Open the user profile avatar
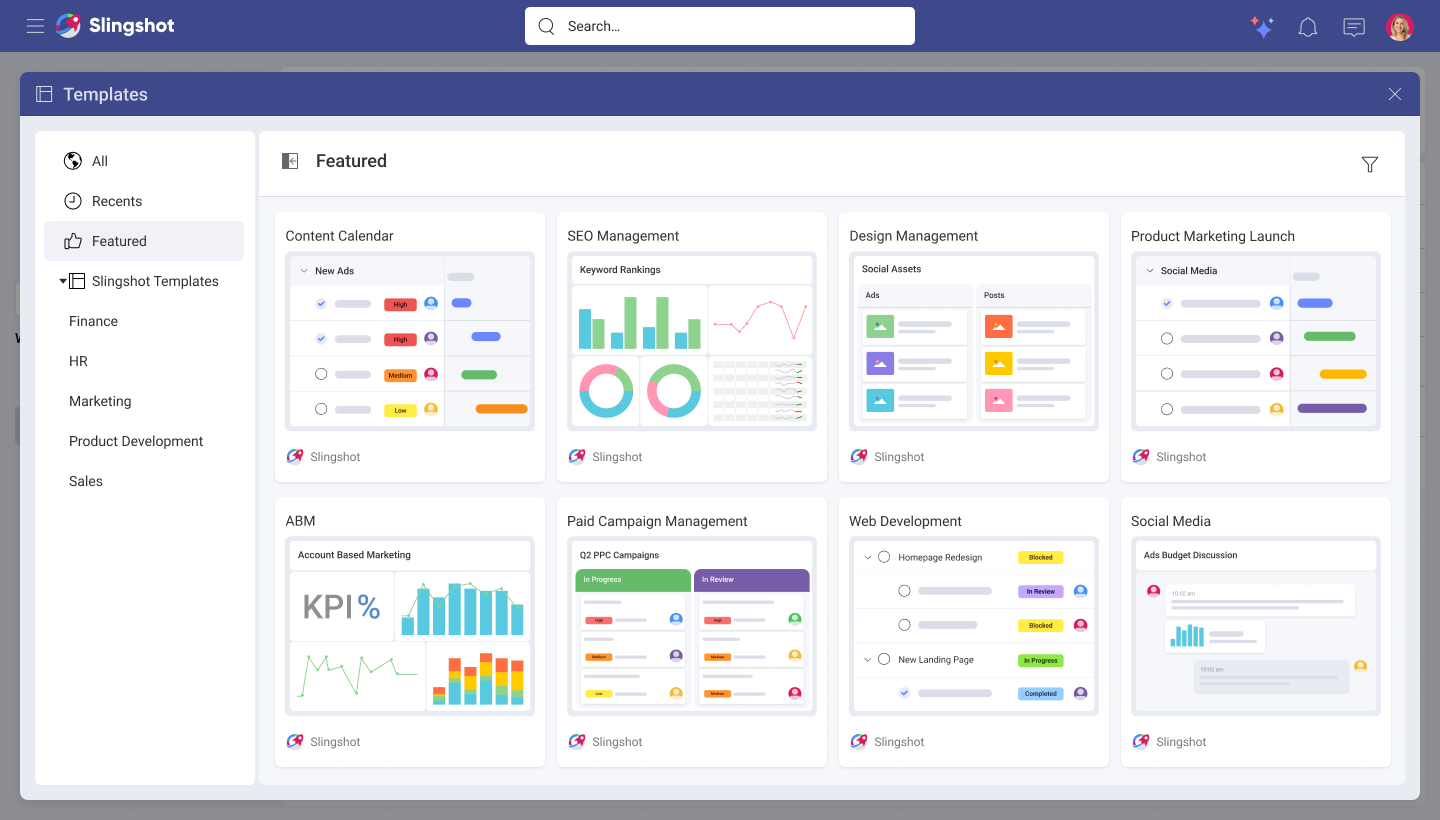The height and width of the screenshot is (820, 1440). click(x=1400, y=27)
